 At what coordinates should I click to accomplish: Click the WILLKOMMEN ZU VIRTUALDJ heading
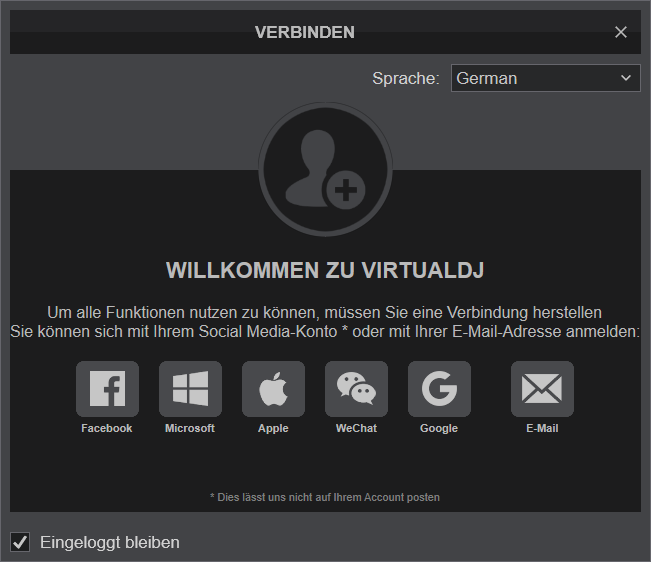tap(325, 270)
